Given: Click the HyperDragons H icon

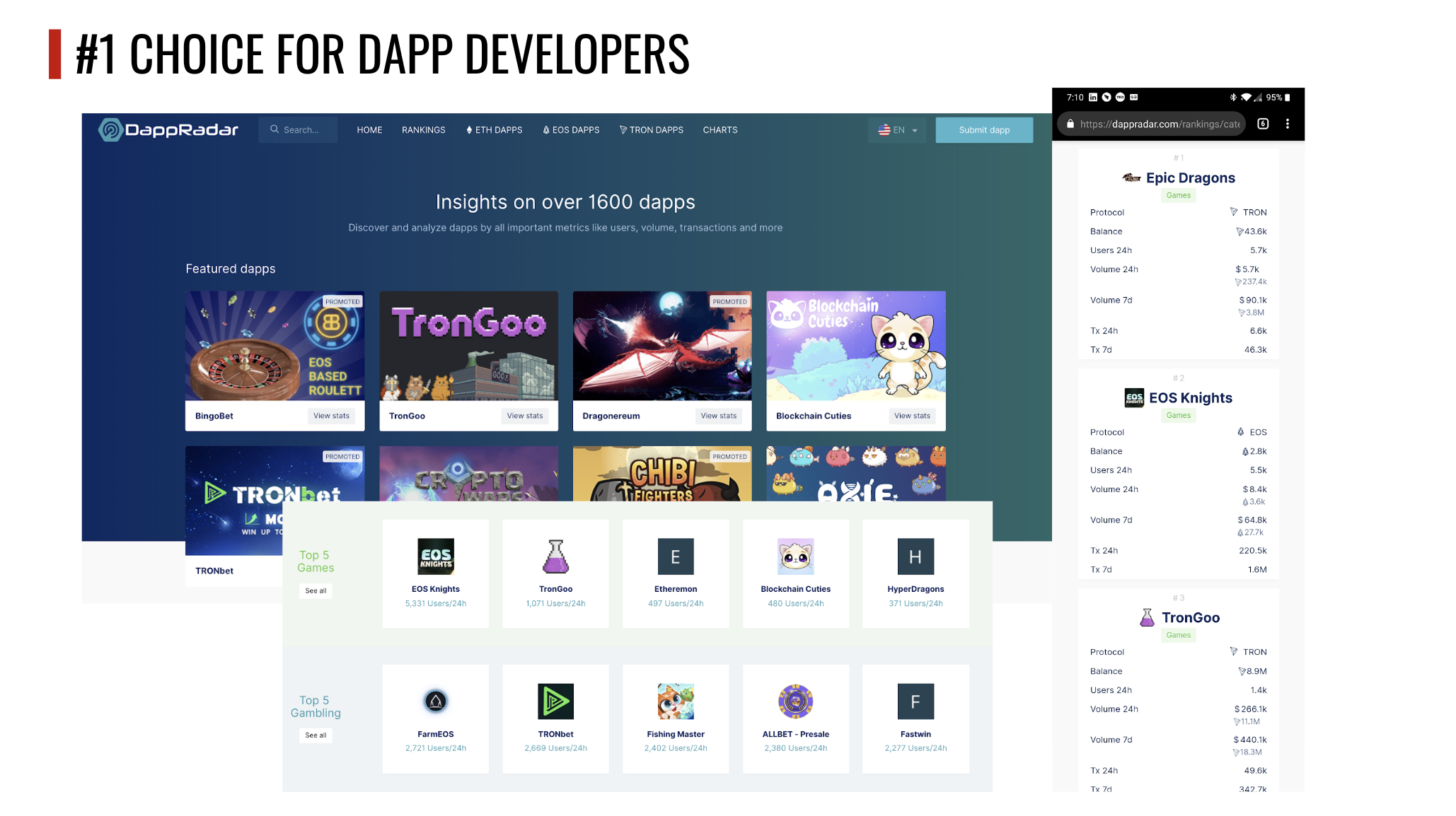Looking at the screenshot, I should click(x=915, y=556).
